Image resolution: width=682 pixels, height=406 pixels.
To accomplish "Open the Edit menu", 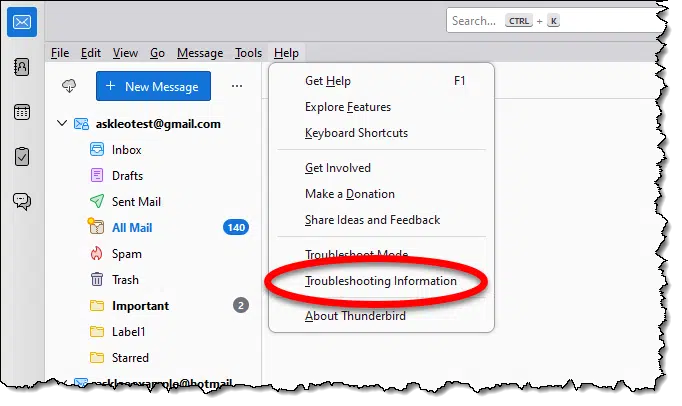I will coord(90,53).
